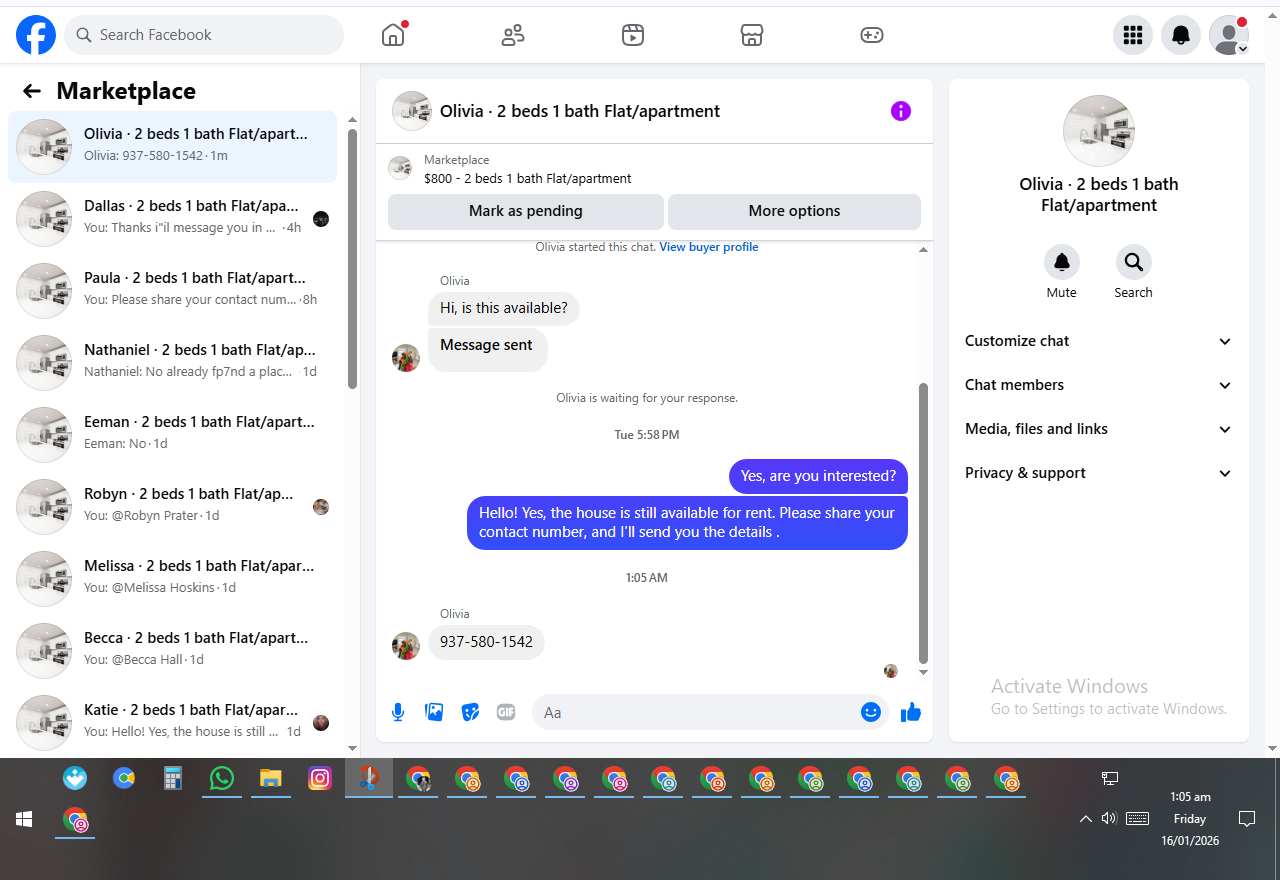Open the Gaming controller icon
This screenshot has width=1280, height=880.
click(872, 35)
